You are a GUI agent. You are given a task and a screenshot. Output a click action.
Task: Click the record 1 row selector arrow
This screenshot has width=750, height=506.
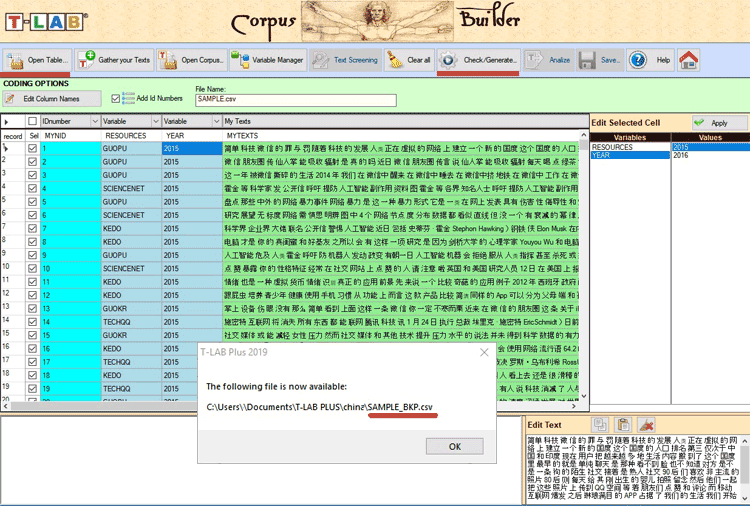coord(6,148)
